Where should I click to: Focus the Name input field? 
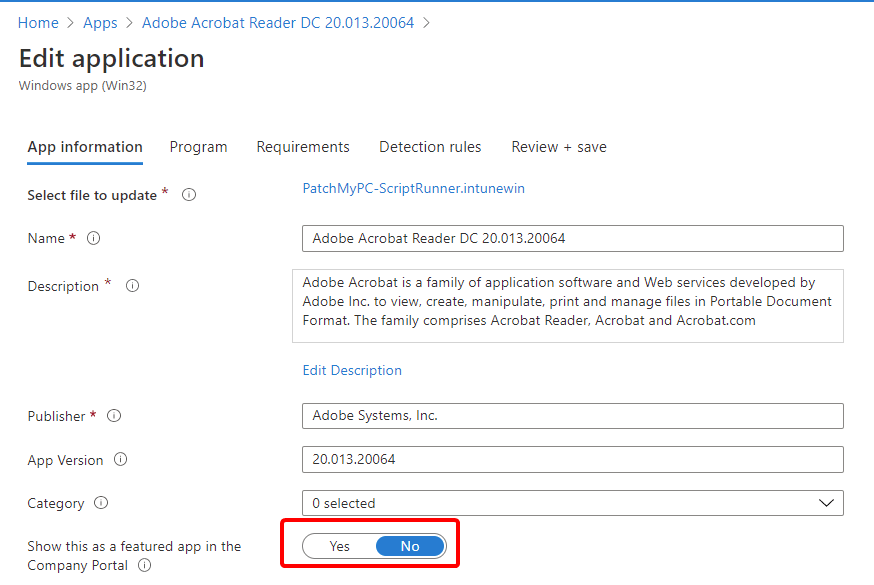[x=572, y=238]
